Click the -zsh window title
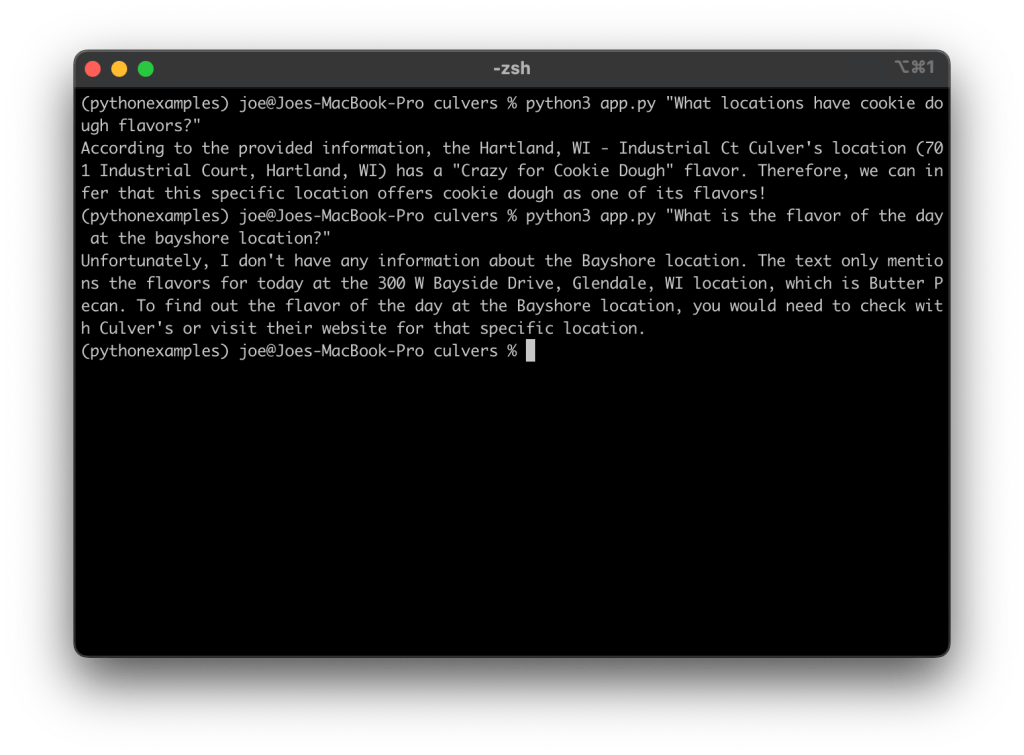Viewport: 1024px width, 755px height. point(511,69)
